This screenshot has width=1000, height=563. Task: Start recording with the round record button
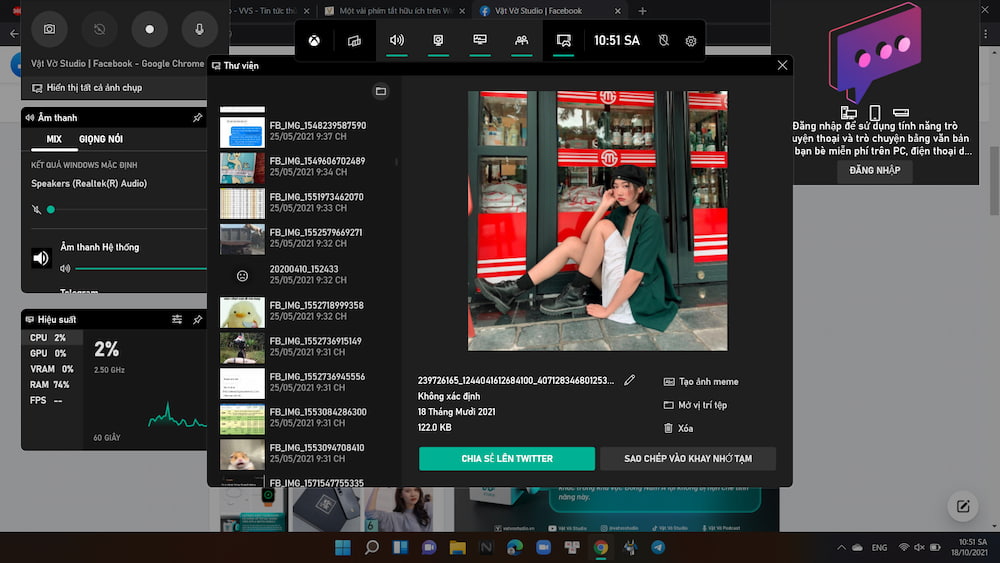click(149, 29)
